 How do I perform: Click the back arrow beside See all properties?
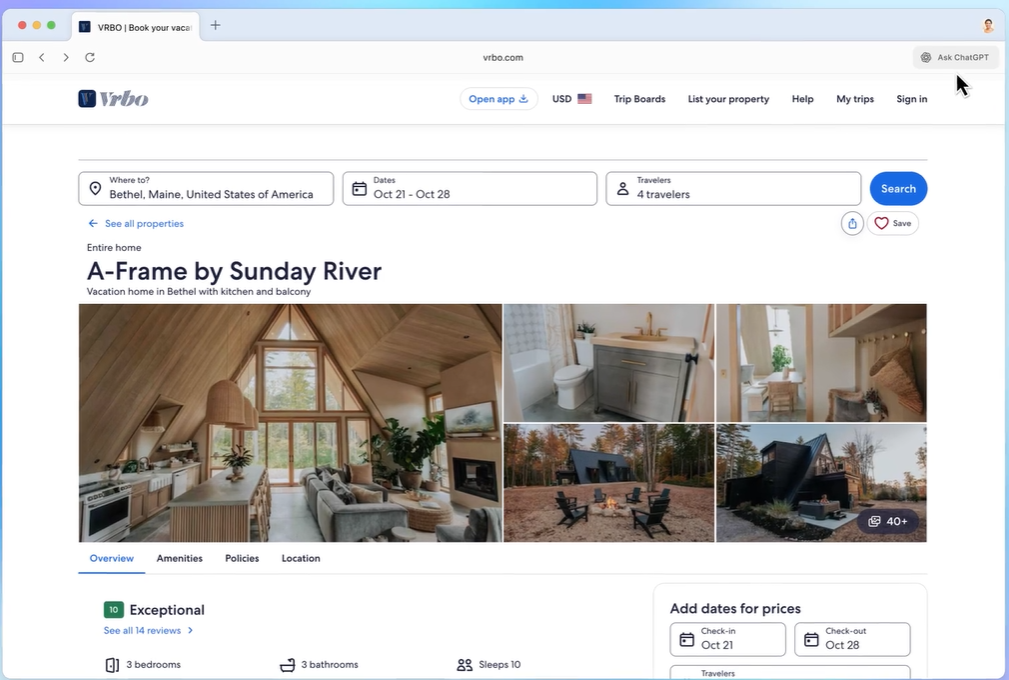93,223
